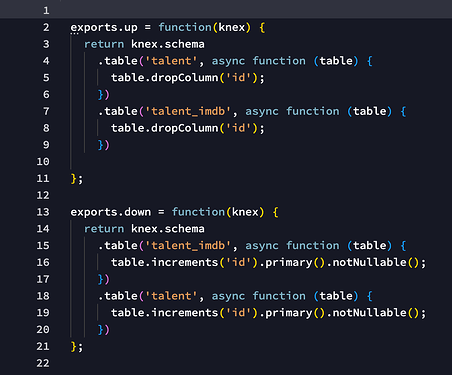Click 'table.dropColumn' on line 5
The width and height of the screenshot is (452, 375).
pos(164,78)
